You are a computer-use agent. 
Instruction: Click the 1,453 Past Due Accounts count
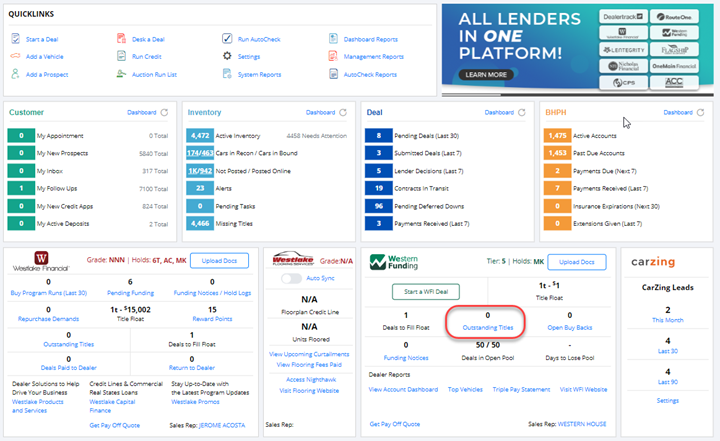click(x=557, y=153)
